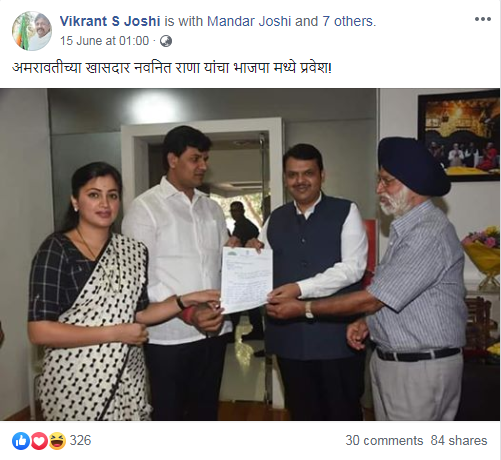Click the framed picture on the wall in photo
The width and height of the screenshot is (501, 460).
[459, 137]
